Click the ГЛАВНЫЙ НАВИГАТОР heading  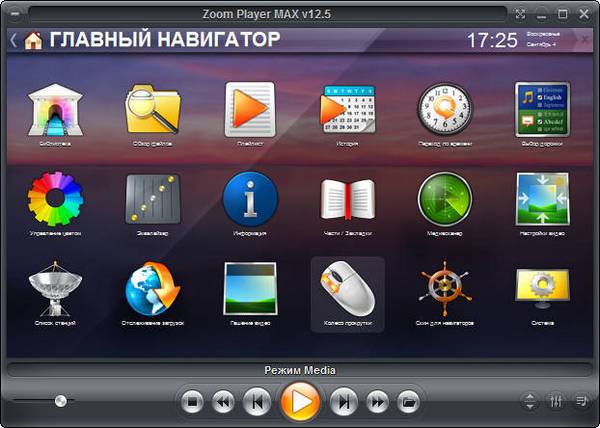pyautogui.click(x=165, y=40)
